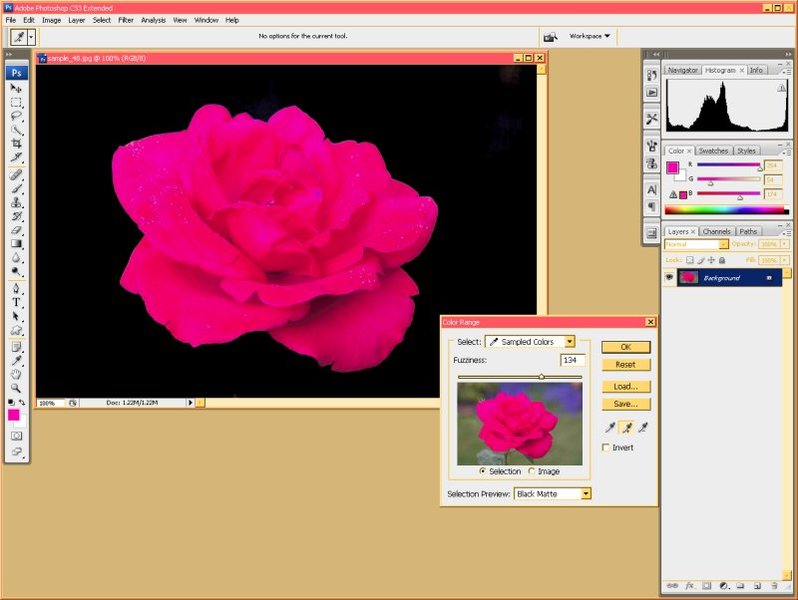Select the Lasso tool
The image size is (798, 600).
(17, 115)
